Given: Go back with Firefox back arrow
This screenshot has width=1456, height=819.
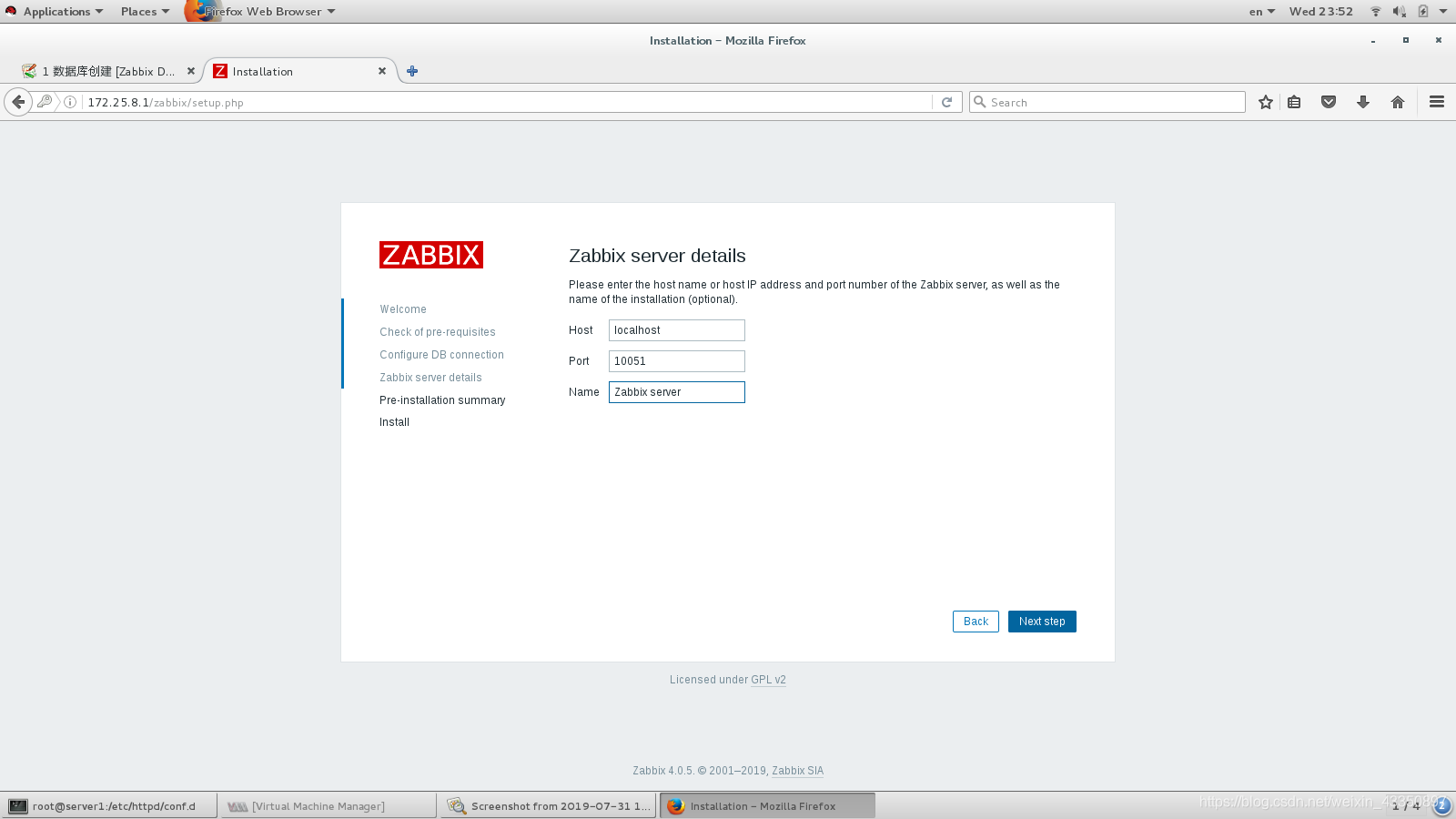Looking at the screenshot, I should pyautogui.click(x=18, y=102).
